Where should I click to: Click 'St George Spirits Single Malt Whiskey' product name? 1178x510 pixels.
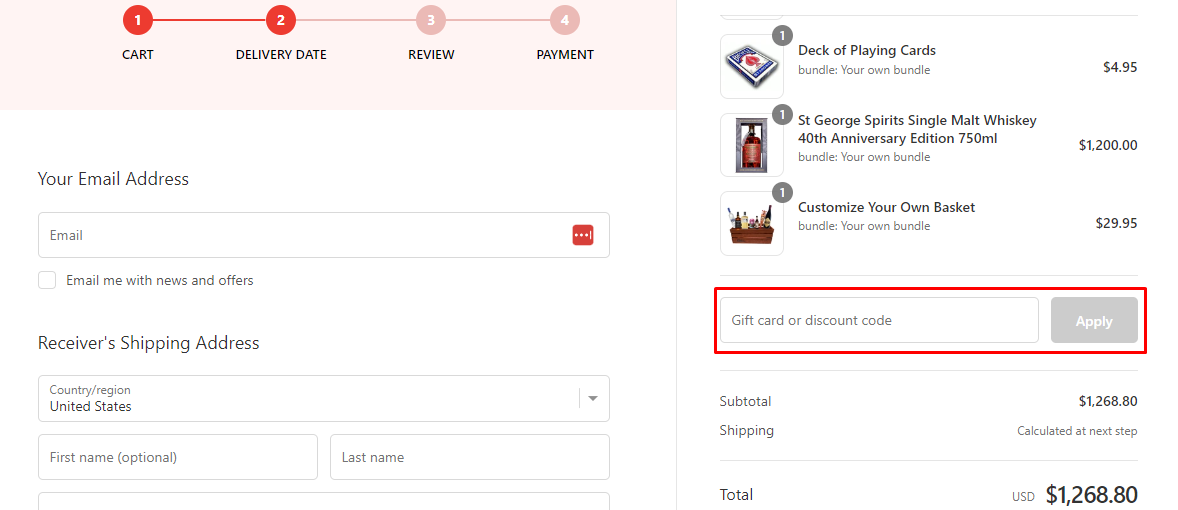click(x=917, y=129)
